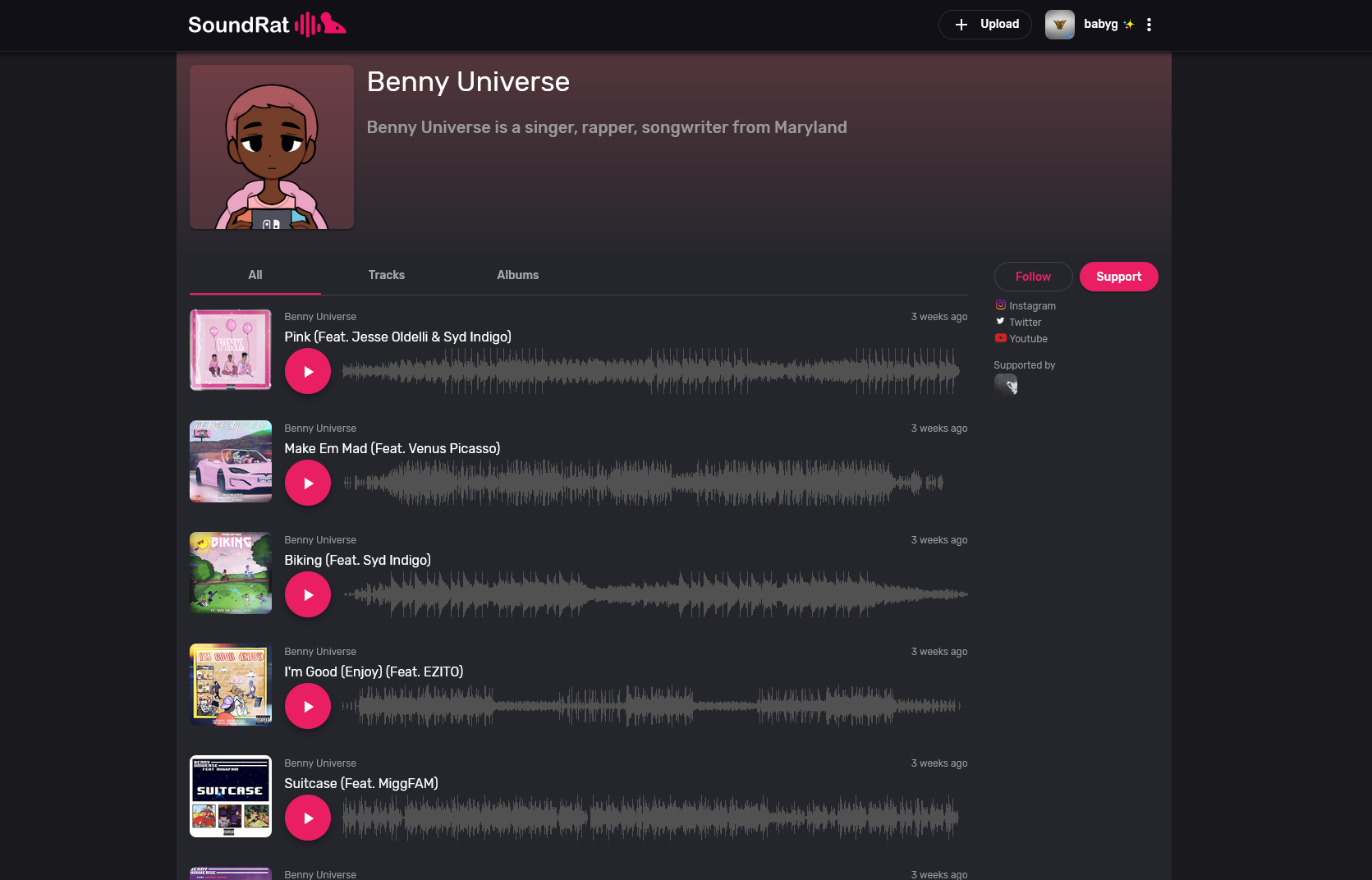Open the Biking cover art thumbnail
Screen dimensions: 1372x880
click(231, 573)
